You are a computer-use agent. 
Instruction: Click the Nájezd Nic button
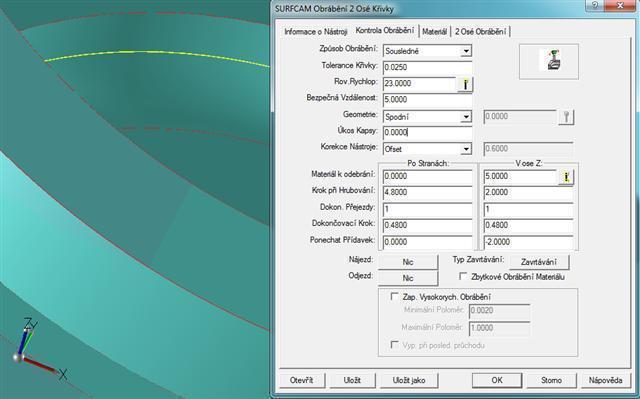click(408, 262)
